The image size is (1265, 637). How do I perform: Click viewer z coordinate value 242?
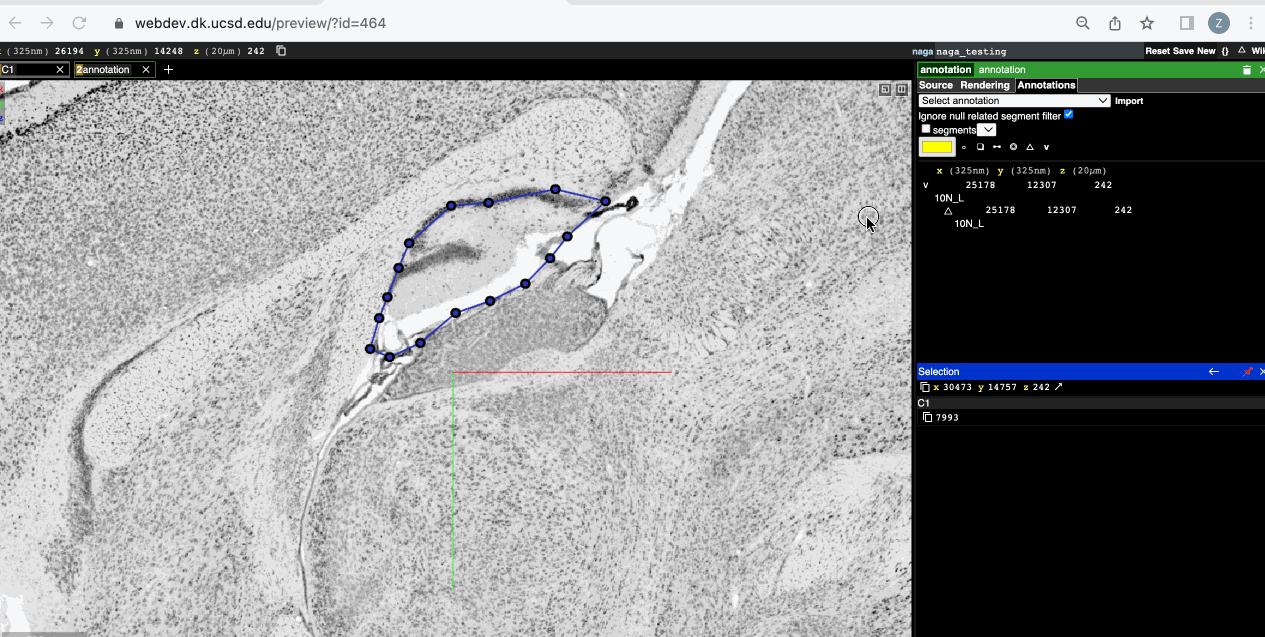click(256, 51)
